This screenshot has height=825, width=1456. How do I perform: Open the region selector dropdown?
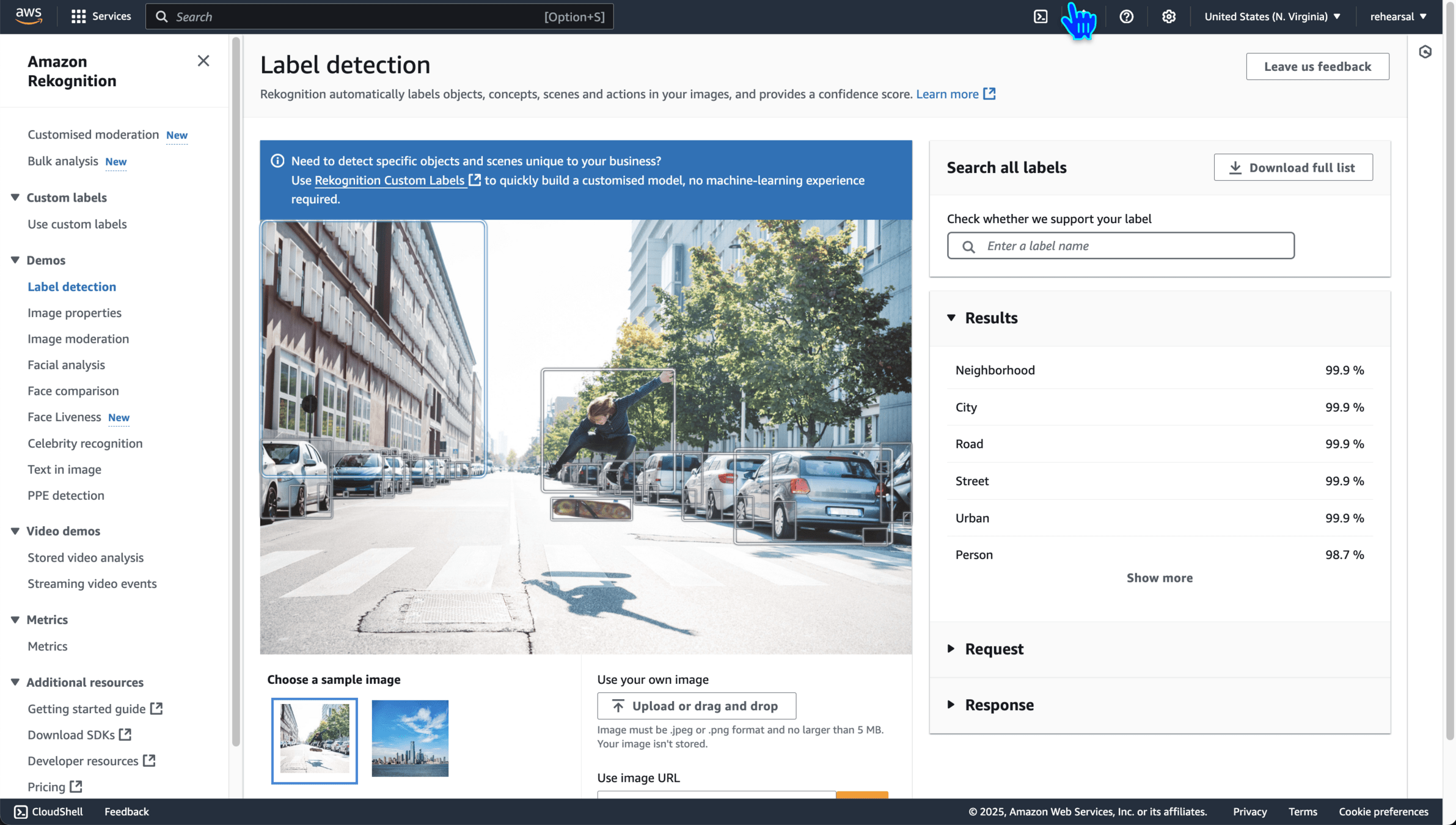pyautogui.click(x=1272, y=16)
